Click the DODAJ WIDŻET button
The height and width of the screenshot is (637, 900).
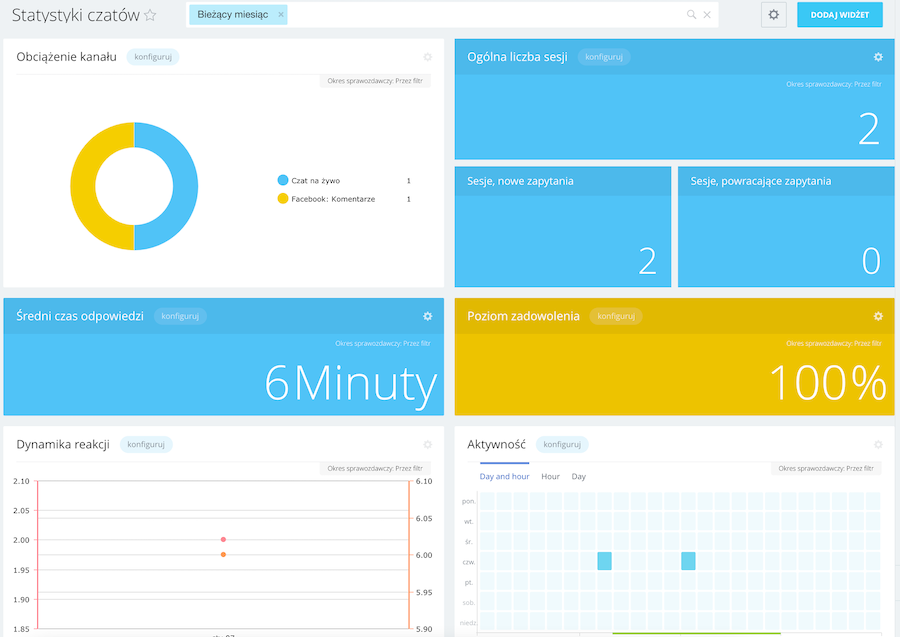[839, 15]
